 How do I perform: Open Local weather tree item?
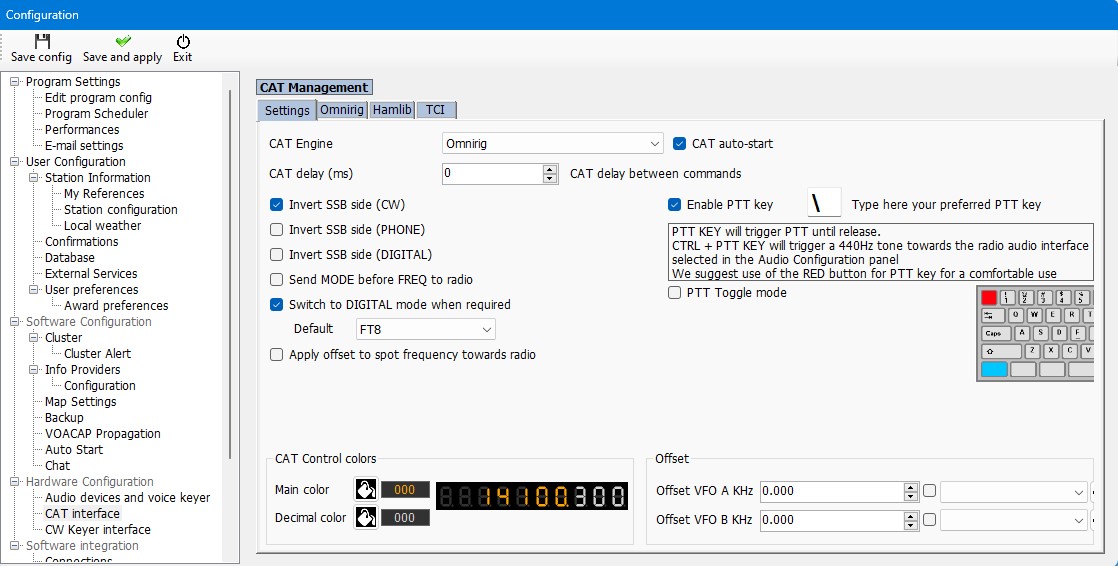click(103, 225)
